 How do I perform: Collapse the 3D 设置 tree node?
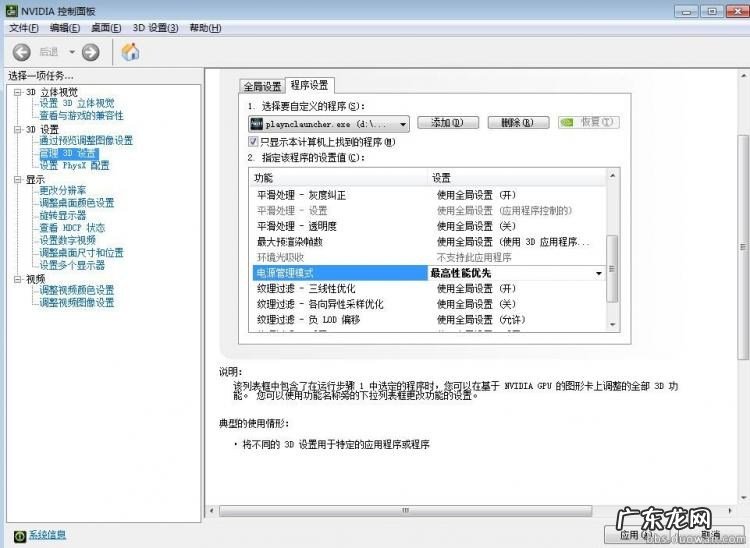[x=18, y=130]
